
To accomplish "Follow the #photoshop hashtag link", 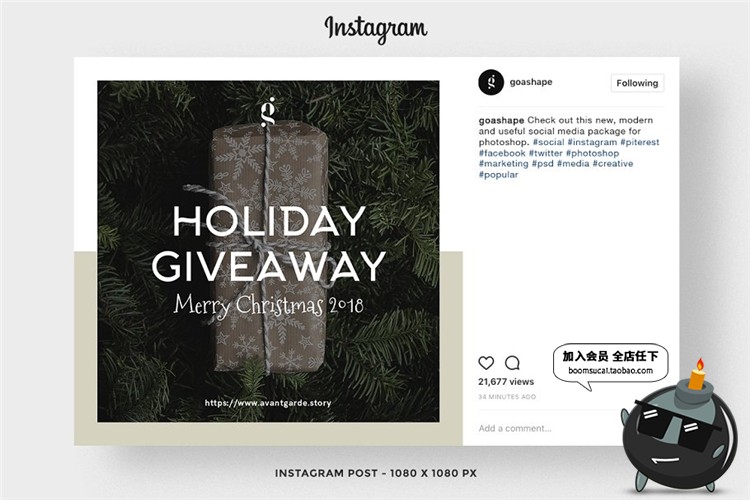I will (592, 153).
